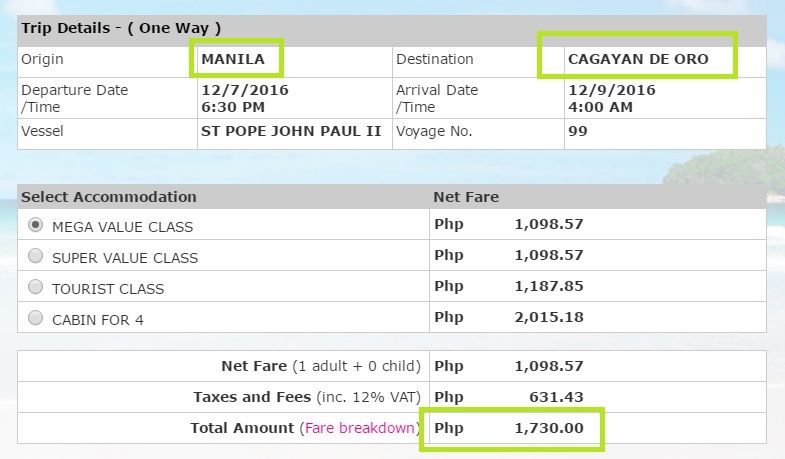The image size is (785, 459).
Task: Click the CABIN FOR 4 label text
Action: point(98,320)
